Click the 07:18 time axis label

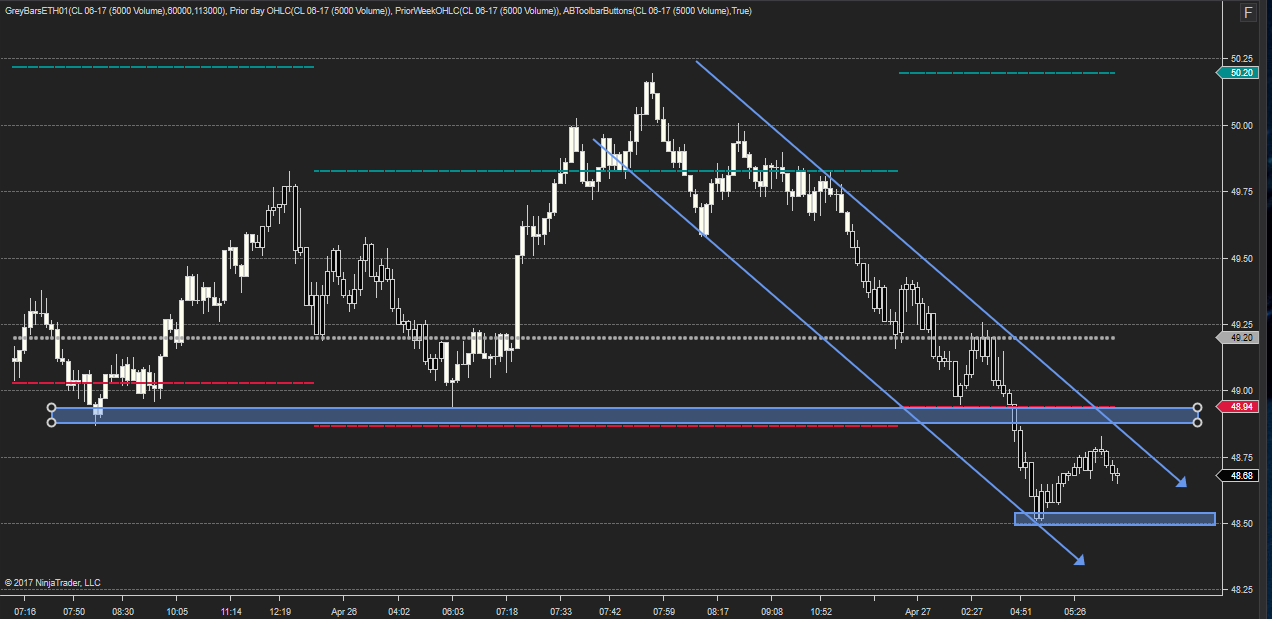coord(507,610)
